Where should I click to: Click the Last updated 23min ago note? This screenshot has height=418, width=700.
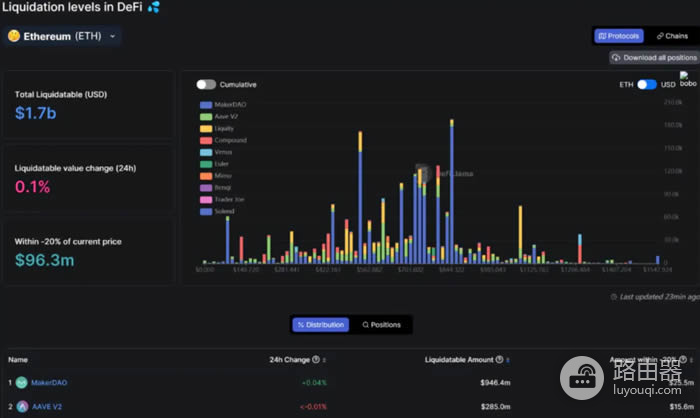655,297
